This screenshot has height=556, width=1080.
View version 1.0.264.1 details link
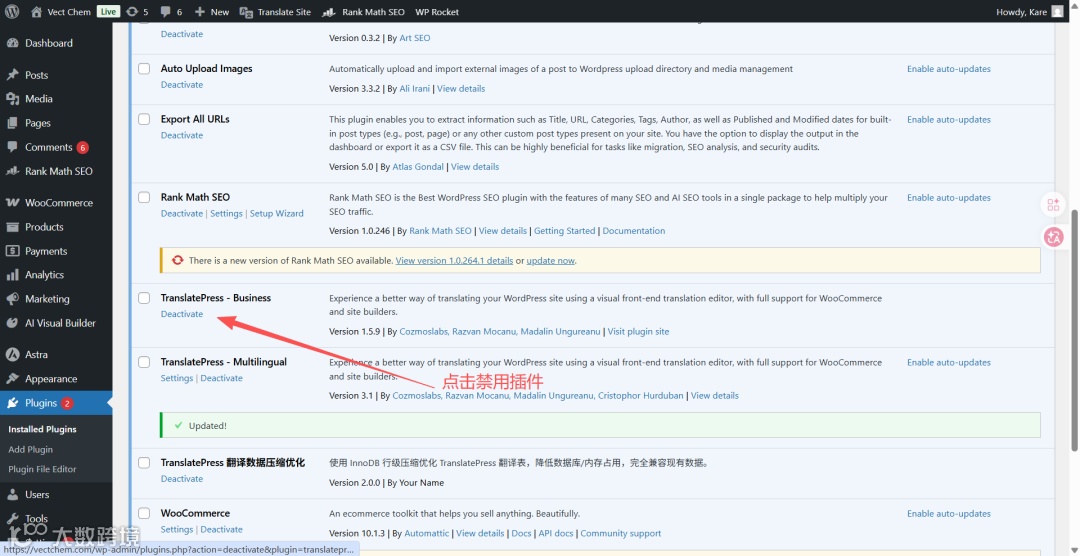(454, 260)
